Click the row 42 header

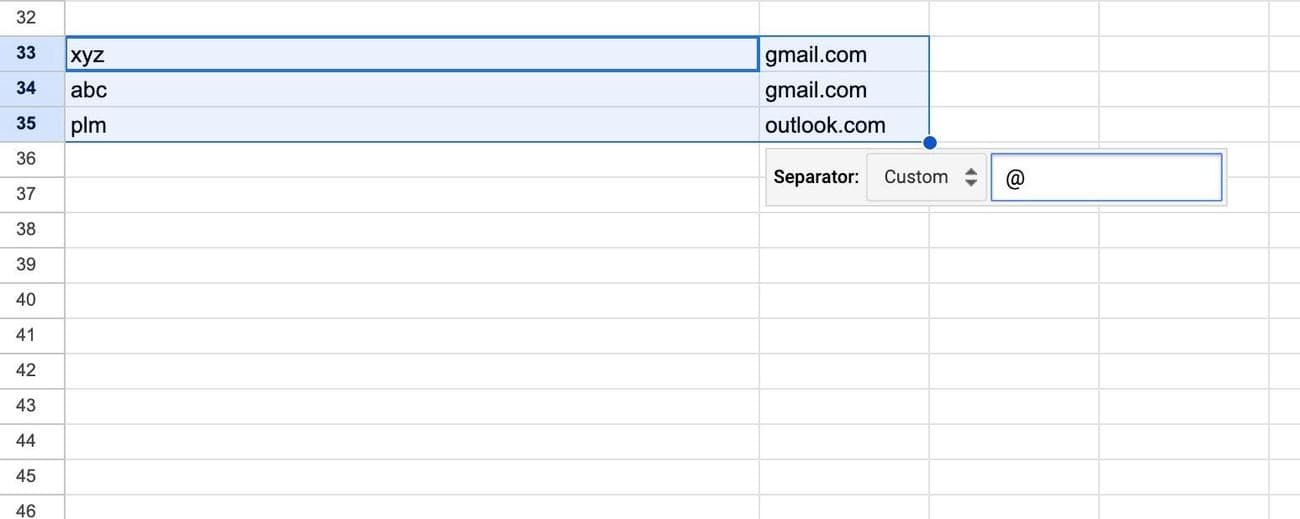coord(27,370)
